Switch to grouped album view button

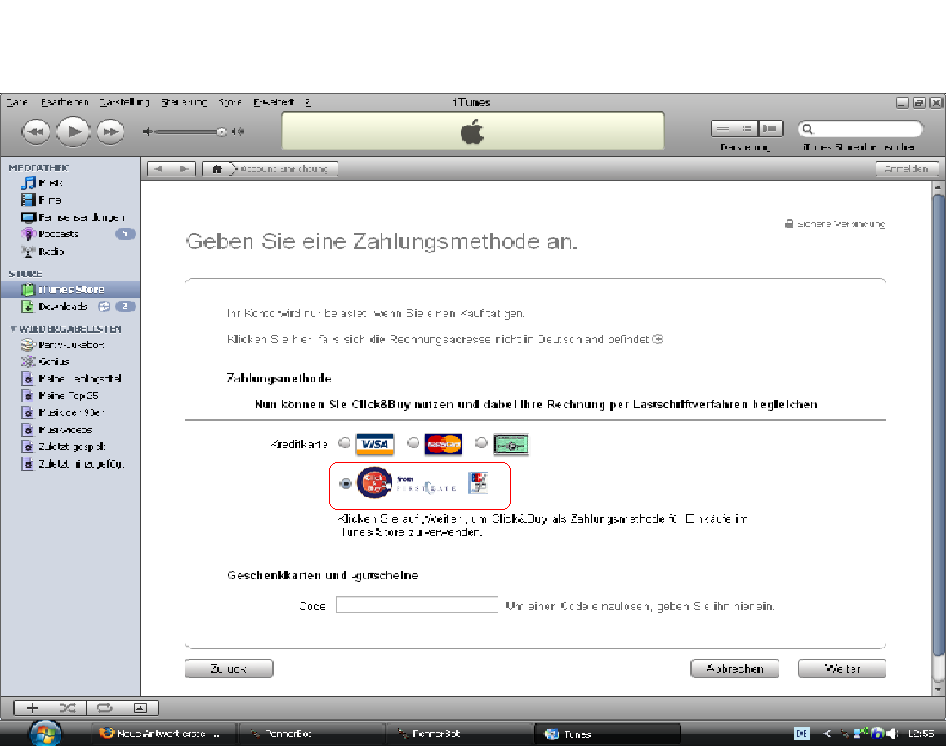tap(746, 129)
